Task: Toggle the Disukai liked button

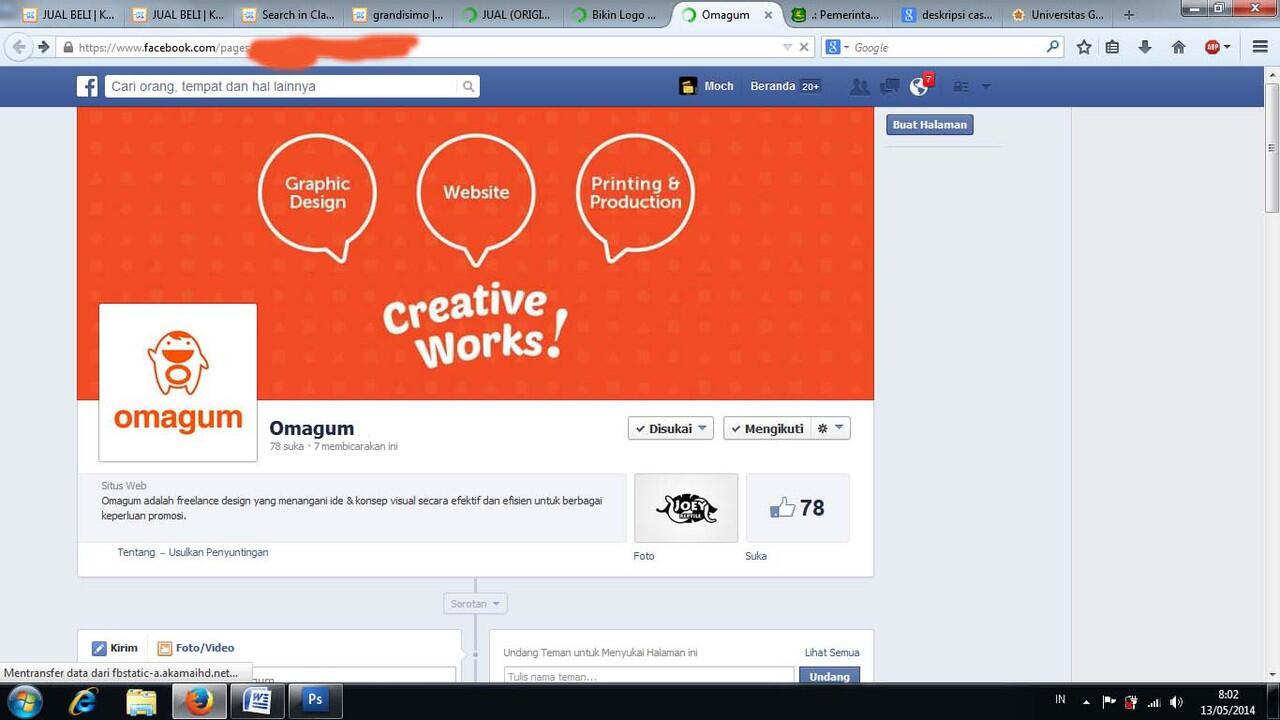Action: pos(670,428)
